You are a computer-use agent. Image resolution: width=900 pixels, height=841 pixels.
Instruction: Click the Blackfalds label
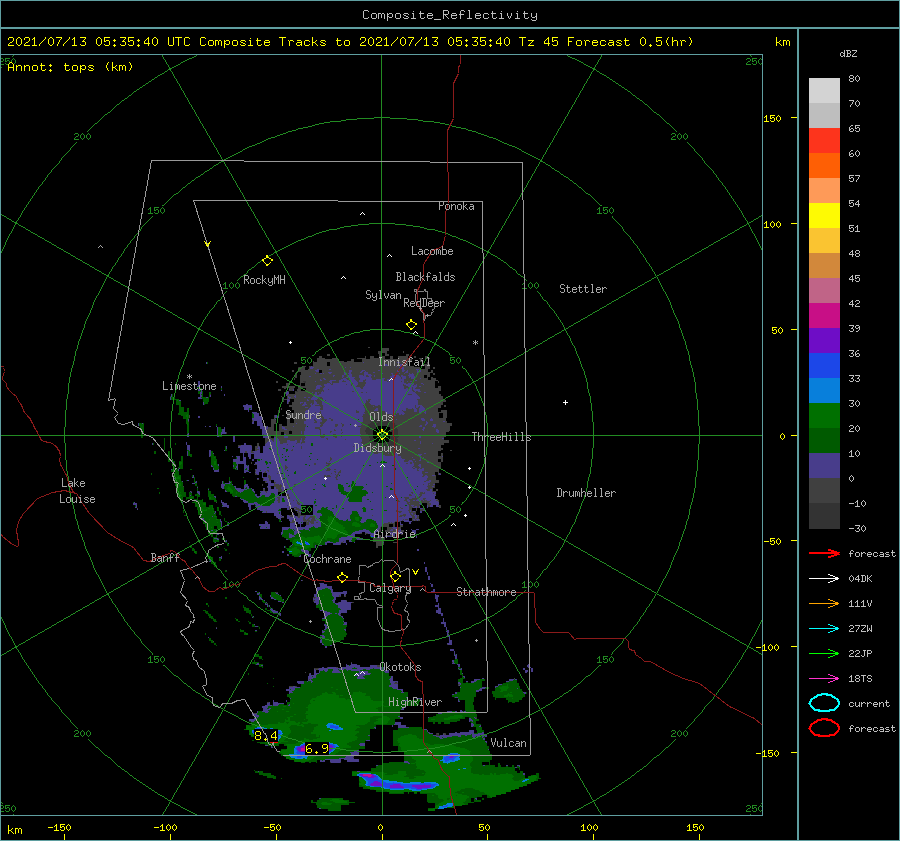425,277
